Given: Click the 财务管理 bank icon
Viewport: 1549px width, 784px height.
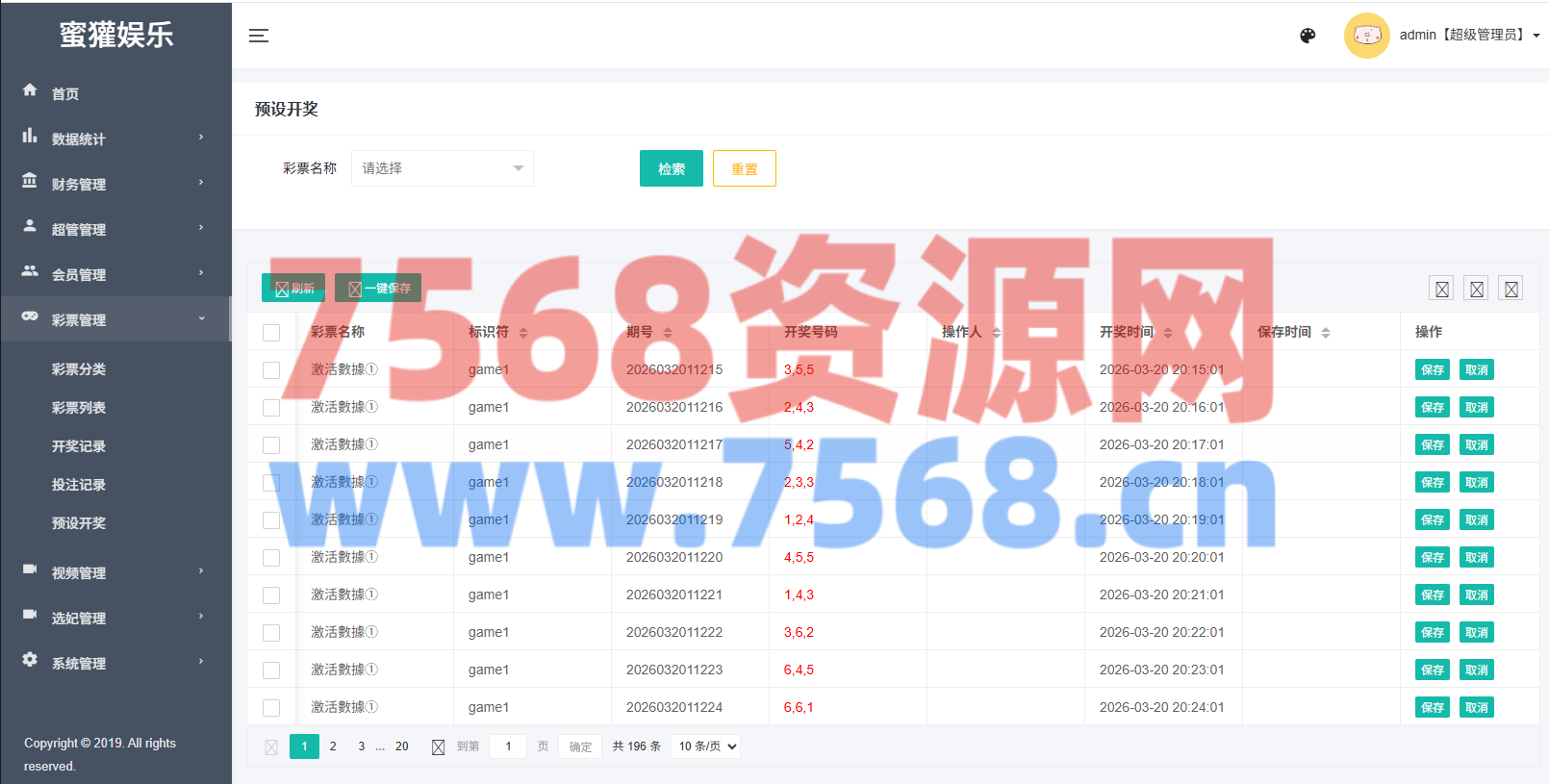Looking at the screenshot, I should coord(30,181).
